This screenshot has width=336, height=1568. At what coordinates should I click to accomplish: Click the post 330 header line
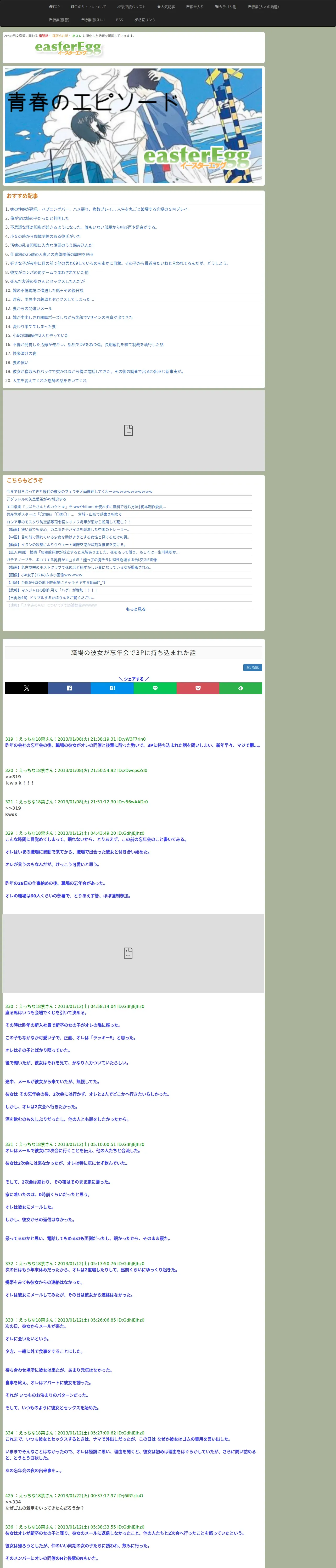pos(75,1007)
